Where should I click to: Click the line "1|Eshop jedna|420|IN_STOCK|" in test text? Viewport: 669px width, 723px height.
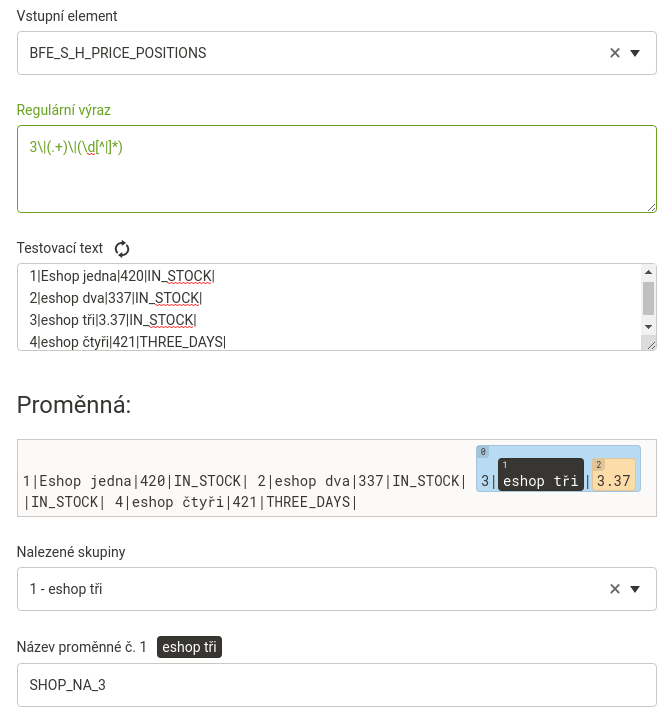coord(122,276)
